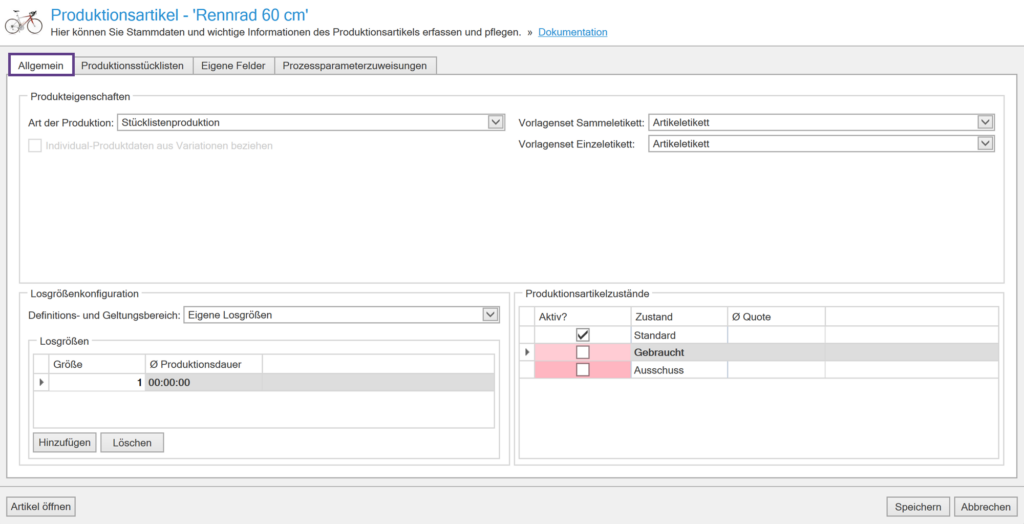Expand Vorlagenset Einzeletikett dropdown
The image size is (1024, 524).
(985, 144)
